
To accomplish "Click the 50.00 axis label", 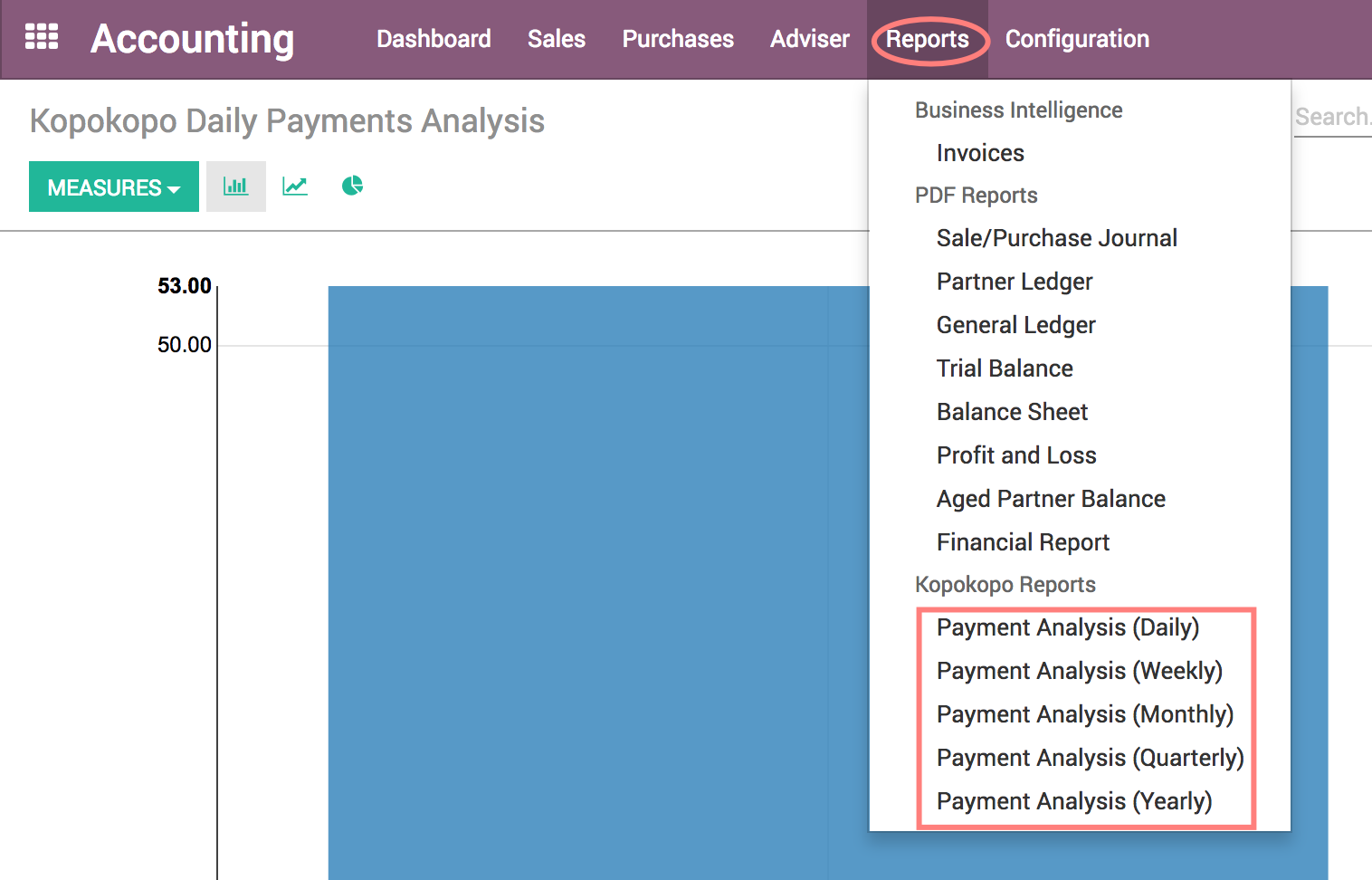I will pos(185,345).
